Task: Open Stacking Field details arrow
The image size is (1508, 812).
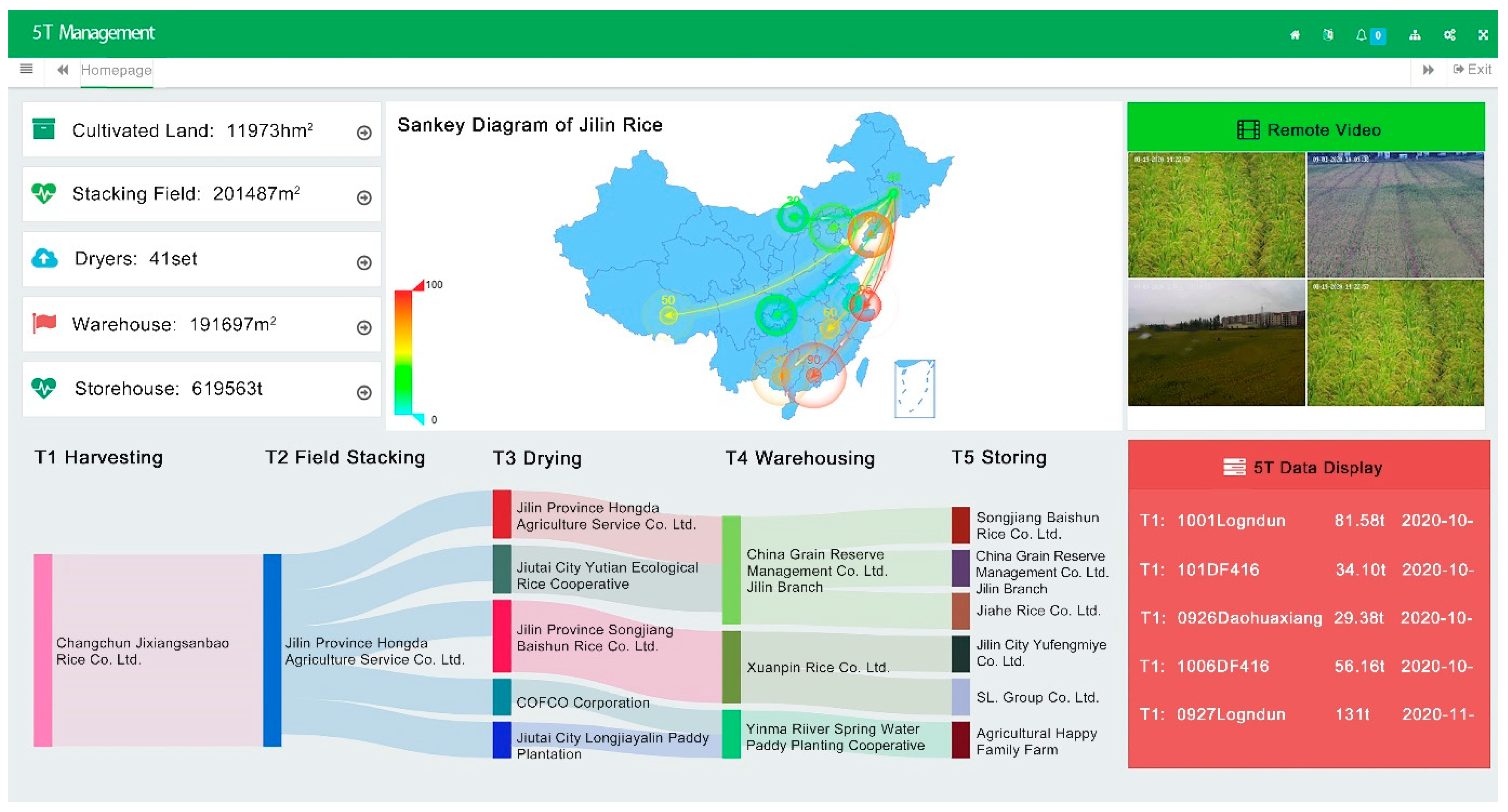Action: [x=364, y=198]
